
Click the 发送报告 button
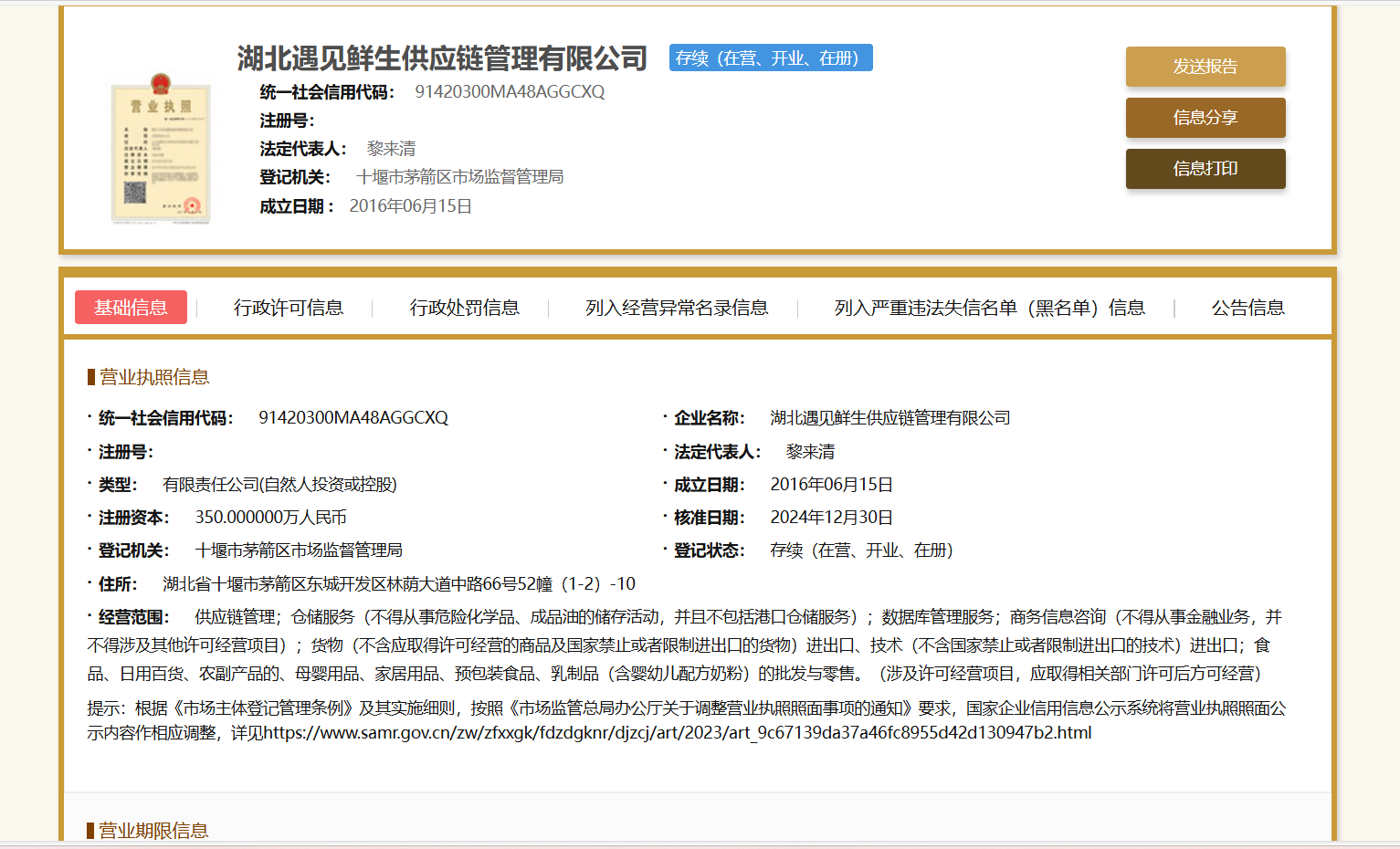click(x=1205, y=67)
